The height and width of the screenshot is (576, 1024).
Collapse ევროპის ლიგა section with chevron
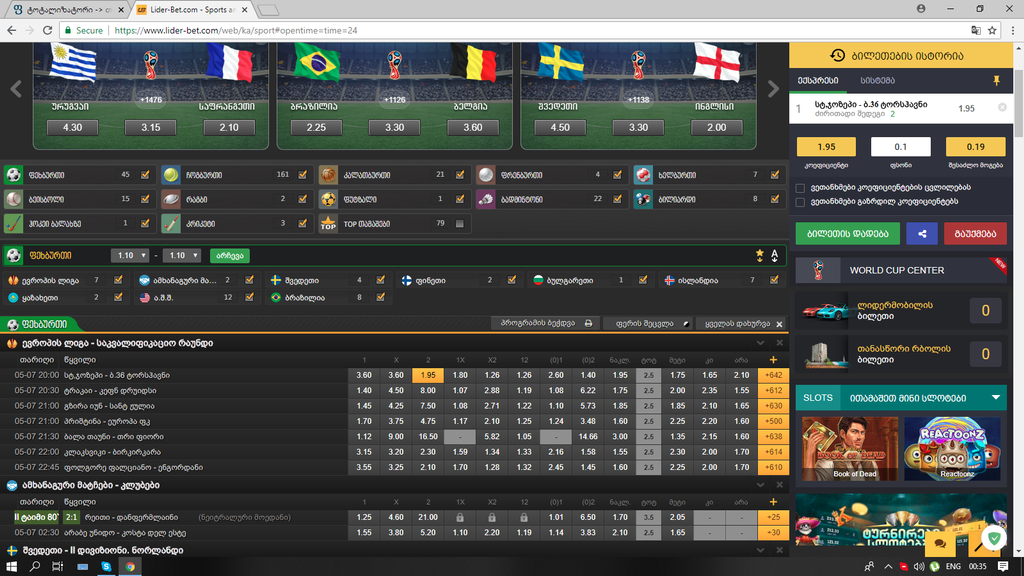click(760, 343)
